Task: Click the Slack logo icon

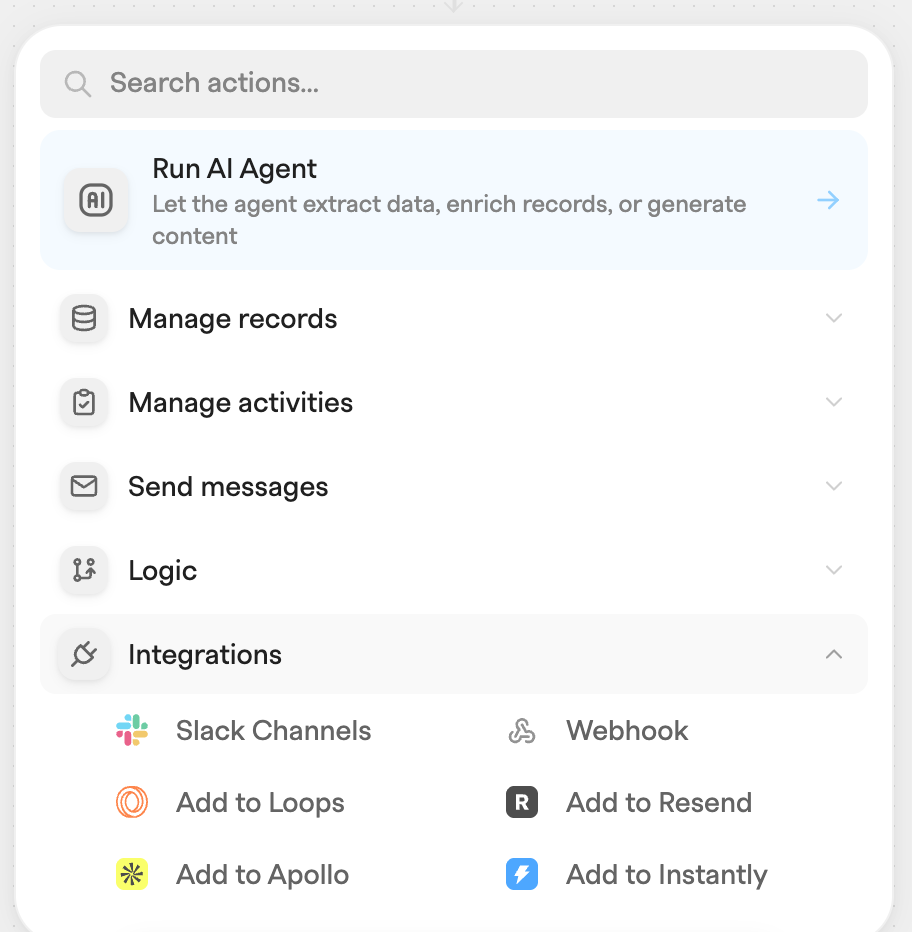Action: tap(132, 731)
